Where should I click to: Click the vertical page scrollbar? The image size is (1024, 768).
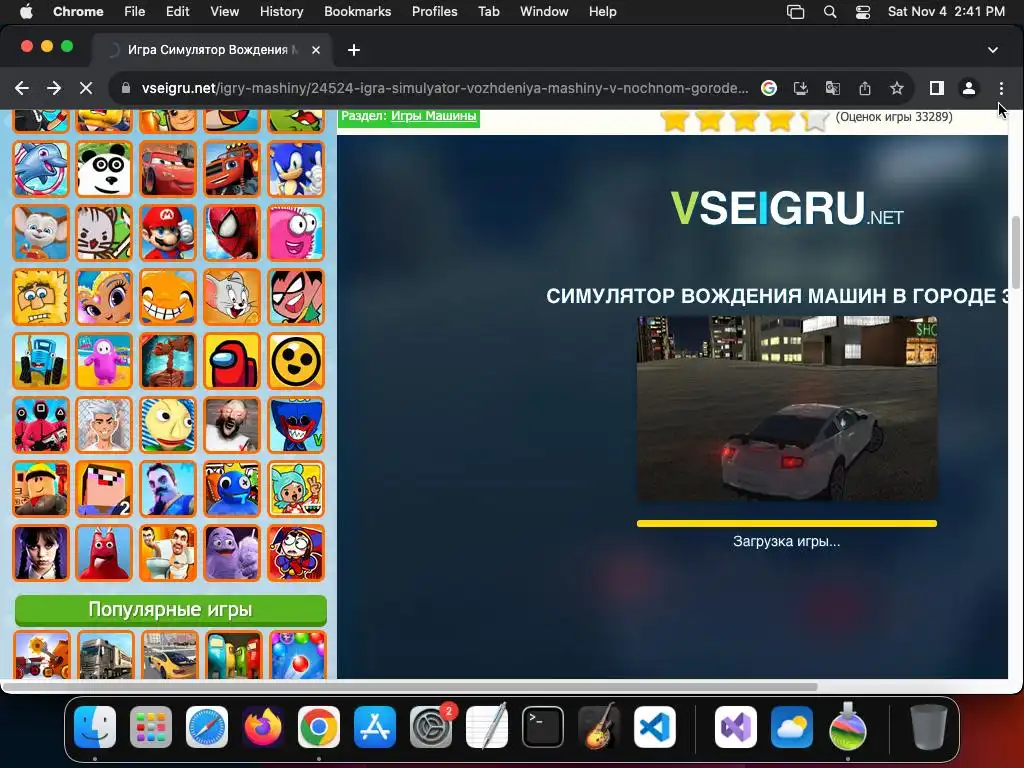coord(1016,251)
